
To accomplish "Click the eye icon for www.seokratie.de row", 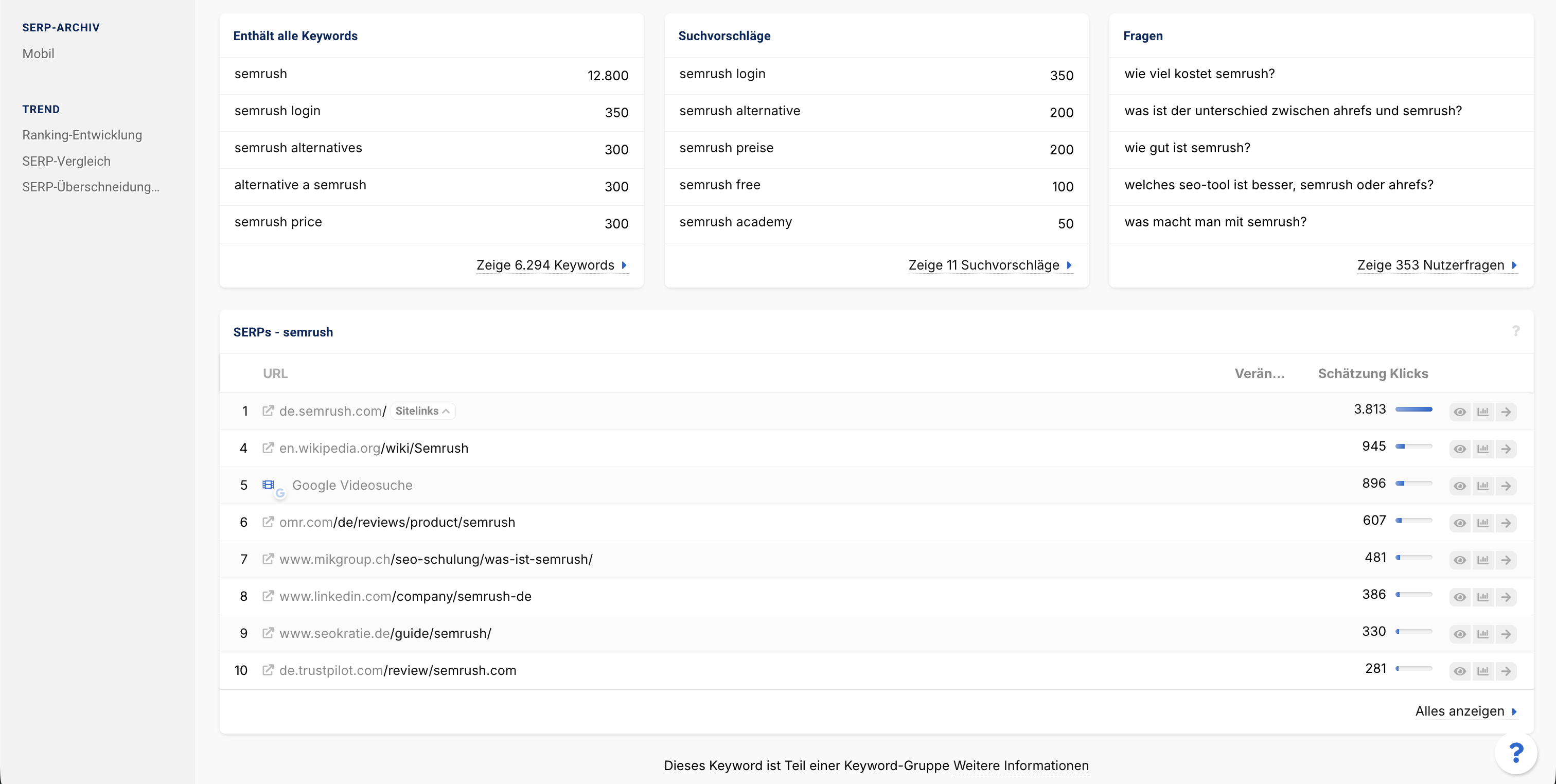I will point(1460,634).
